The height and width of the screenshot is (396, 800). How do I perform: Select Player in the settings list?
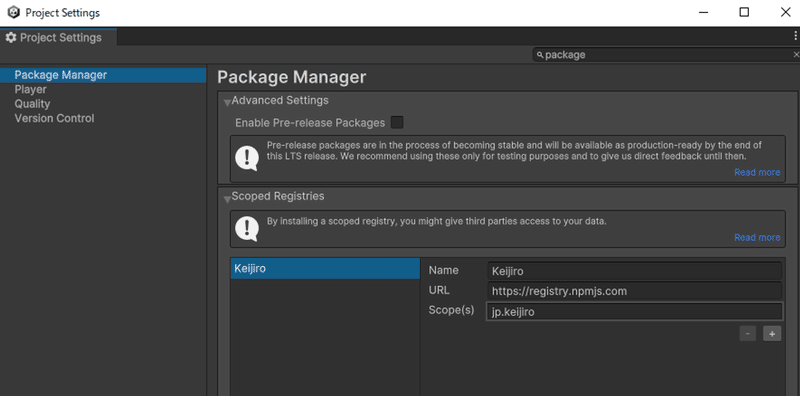coord(31,90)
